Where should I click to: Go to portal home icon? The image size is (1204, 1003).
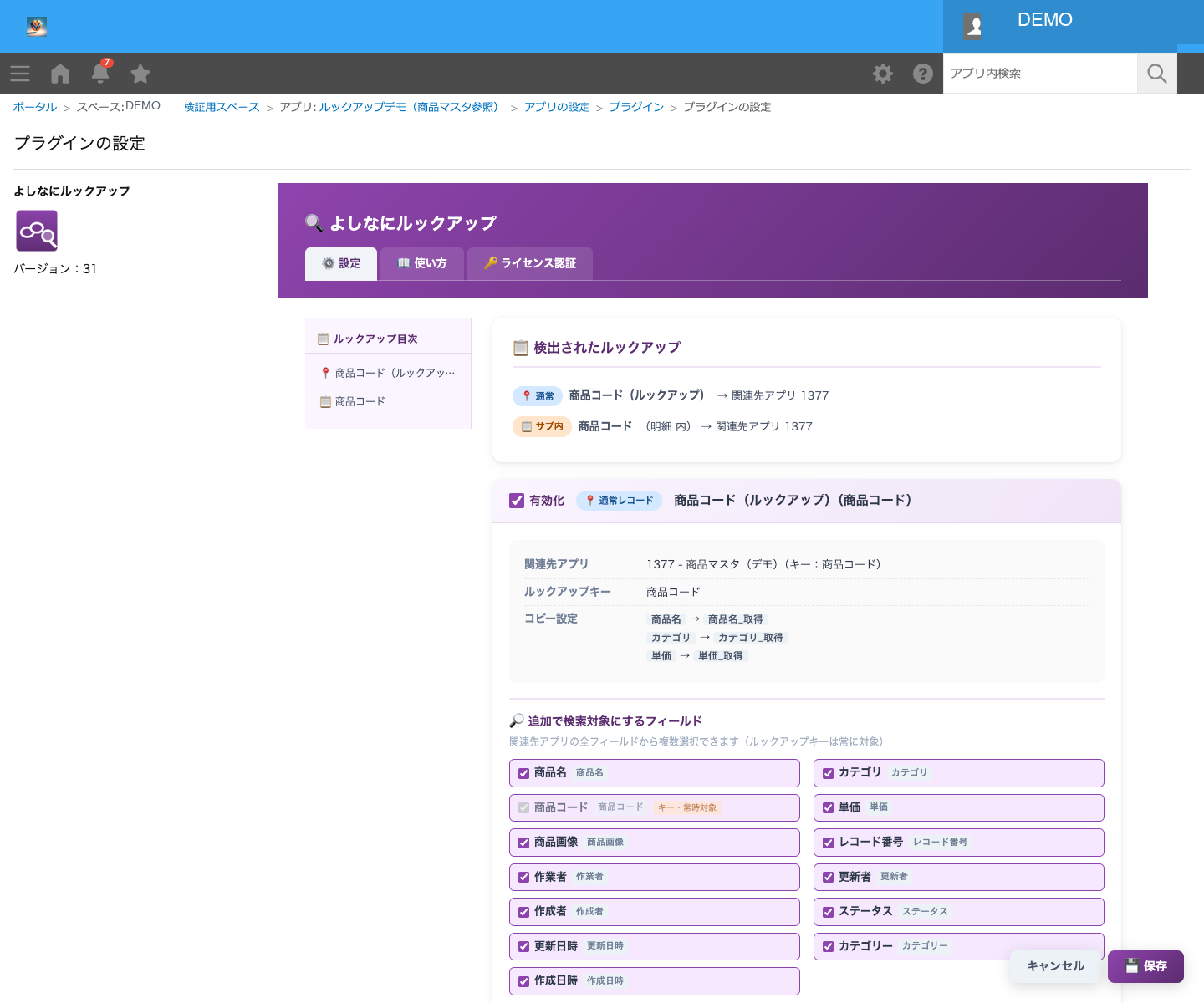pos(60,74)
